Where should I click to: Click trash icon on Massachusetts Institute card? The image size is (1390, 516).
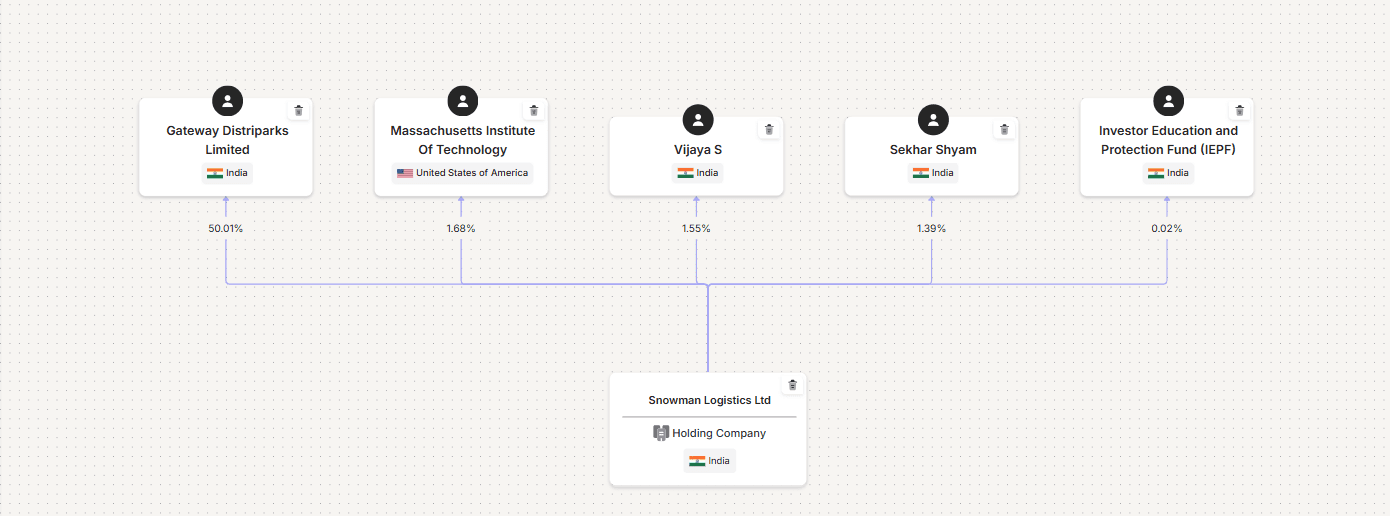pyautogui.click(x=534, y=111)
